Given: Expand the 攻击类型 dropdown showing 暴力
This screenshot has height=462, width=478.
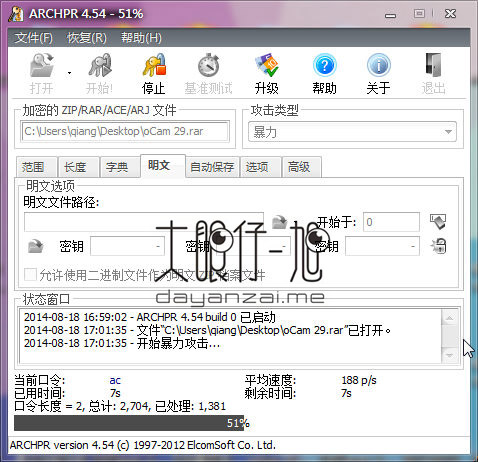Looking at the screenshot, I should (353, 132).
